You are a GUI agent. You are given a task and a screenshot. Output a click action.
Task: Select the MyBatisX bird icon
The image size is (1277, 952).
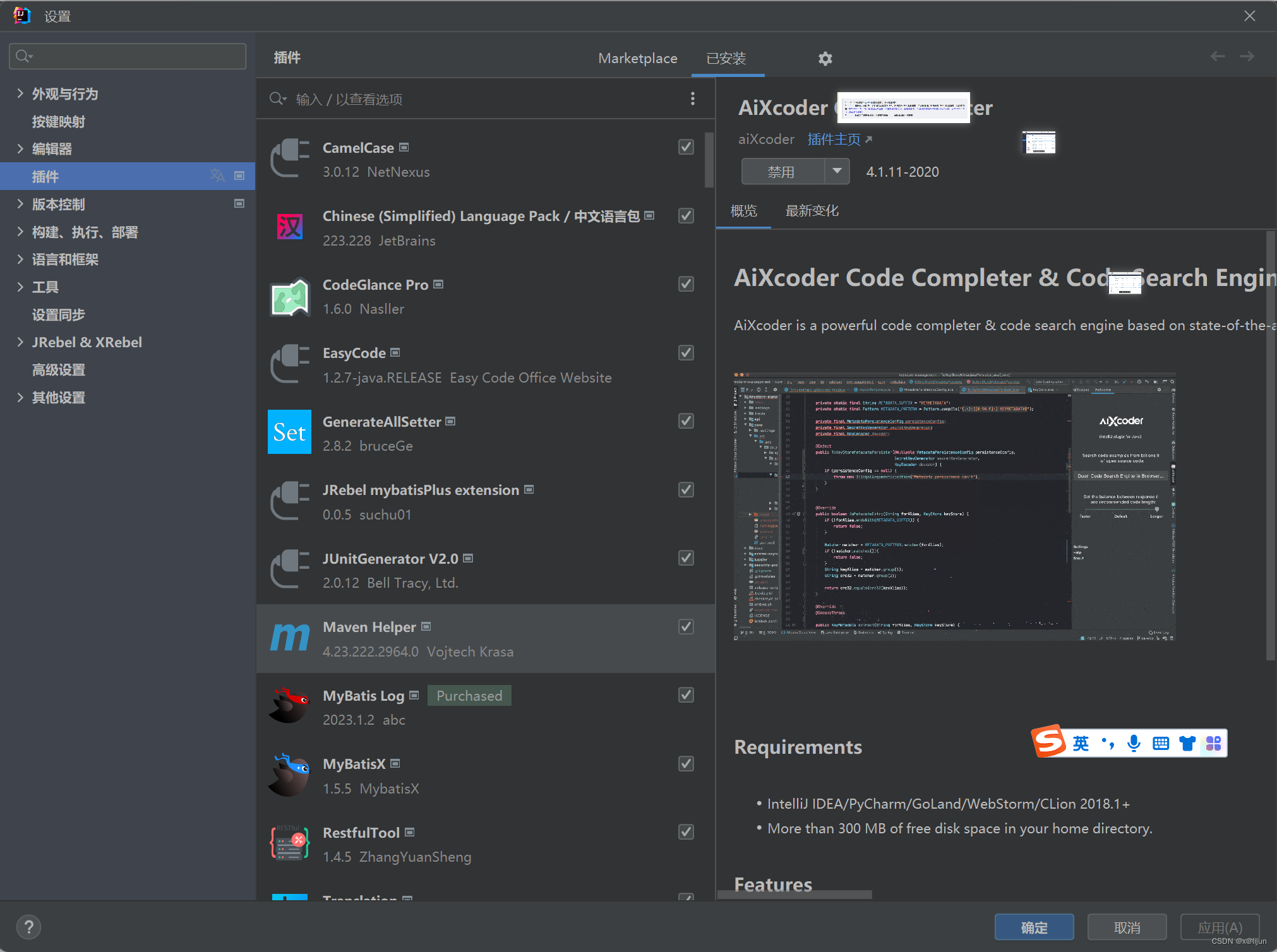coord(290,775)
